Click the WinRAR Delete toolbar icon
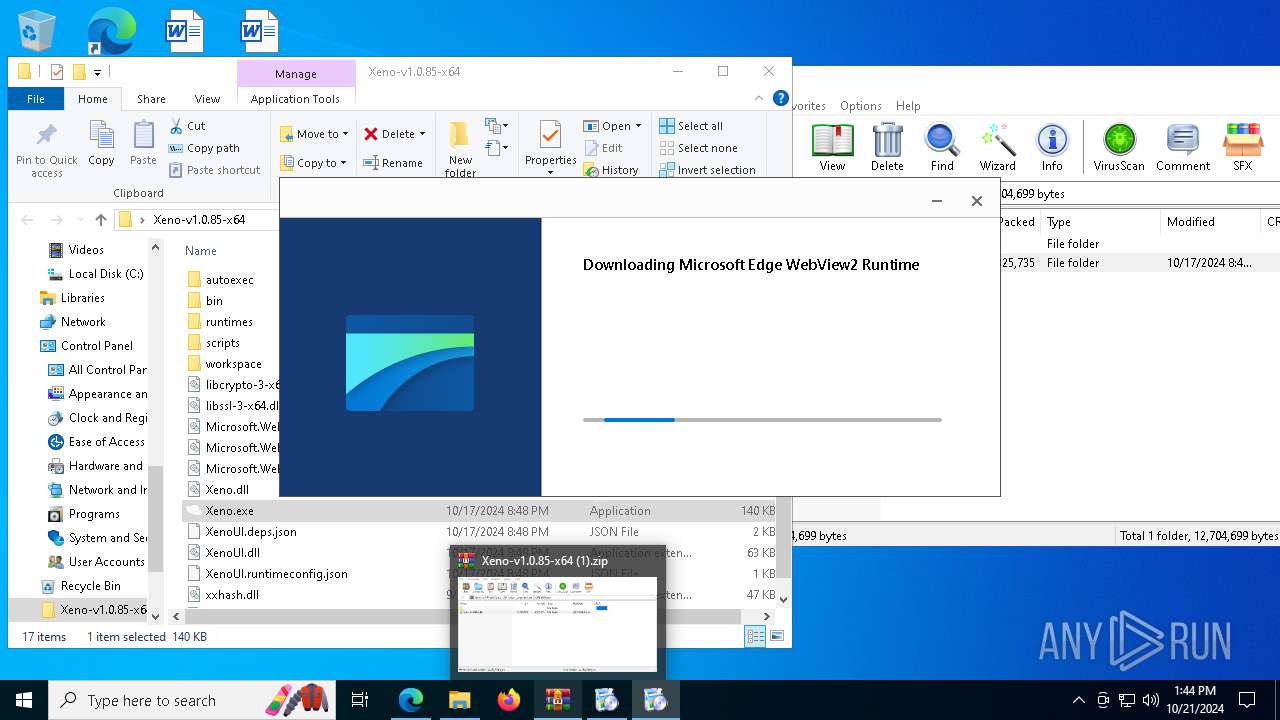This screenshot has width=1280, height=720. (x=887, y=148)
